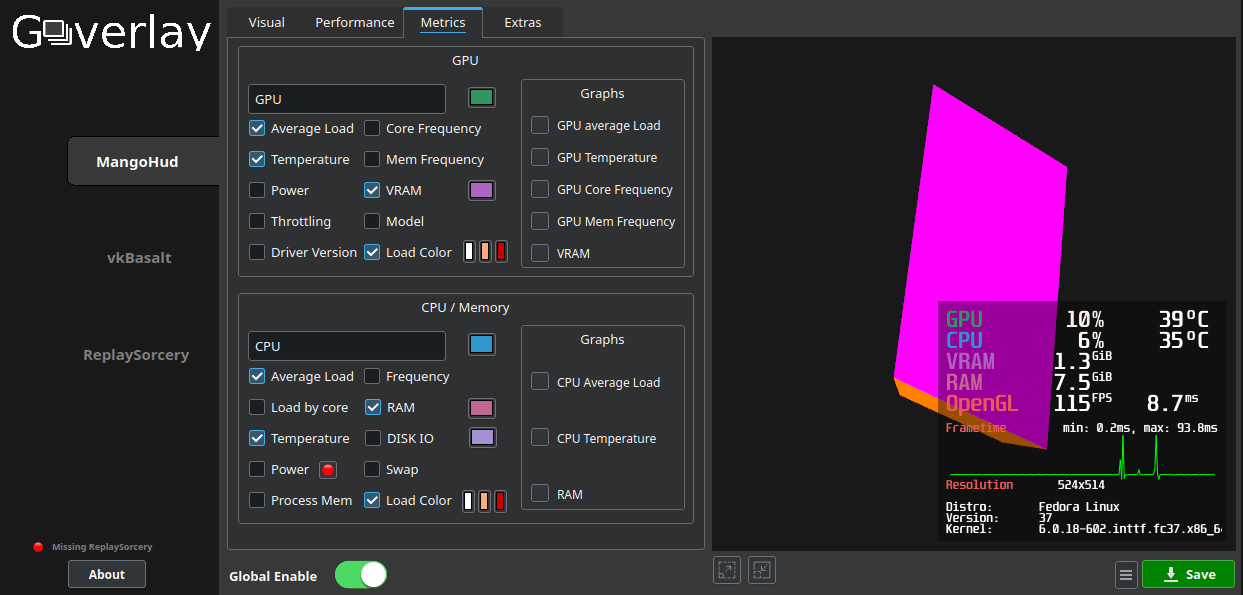Uncheck CPU Average Load checkbox
The width and height of the screenshot is (1243, 595).
point(257,376)
